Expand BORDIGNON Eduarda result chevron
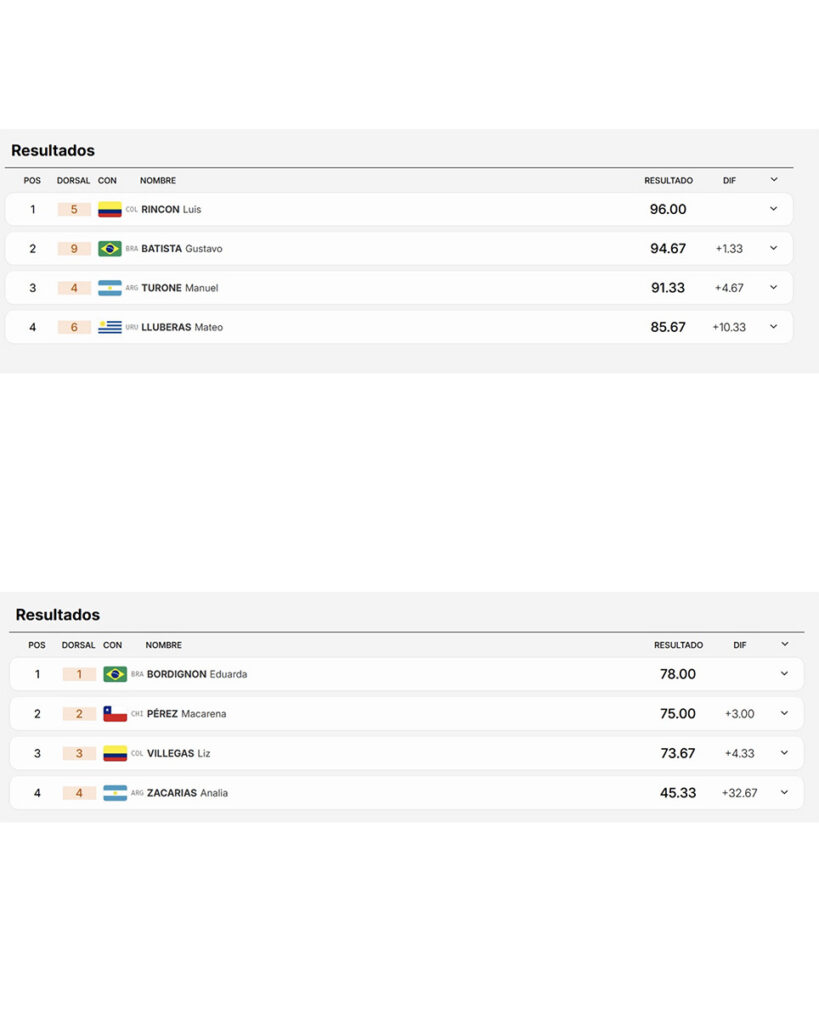The image size is (819, 1024). pyautogui.click(x=784, y=673)
